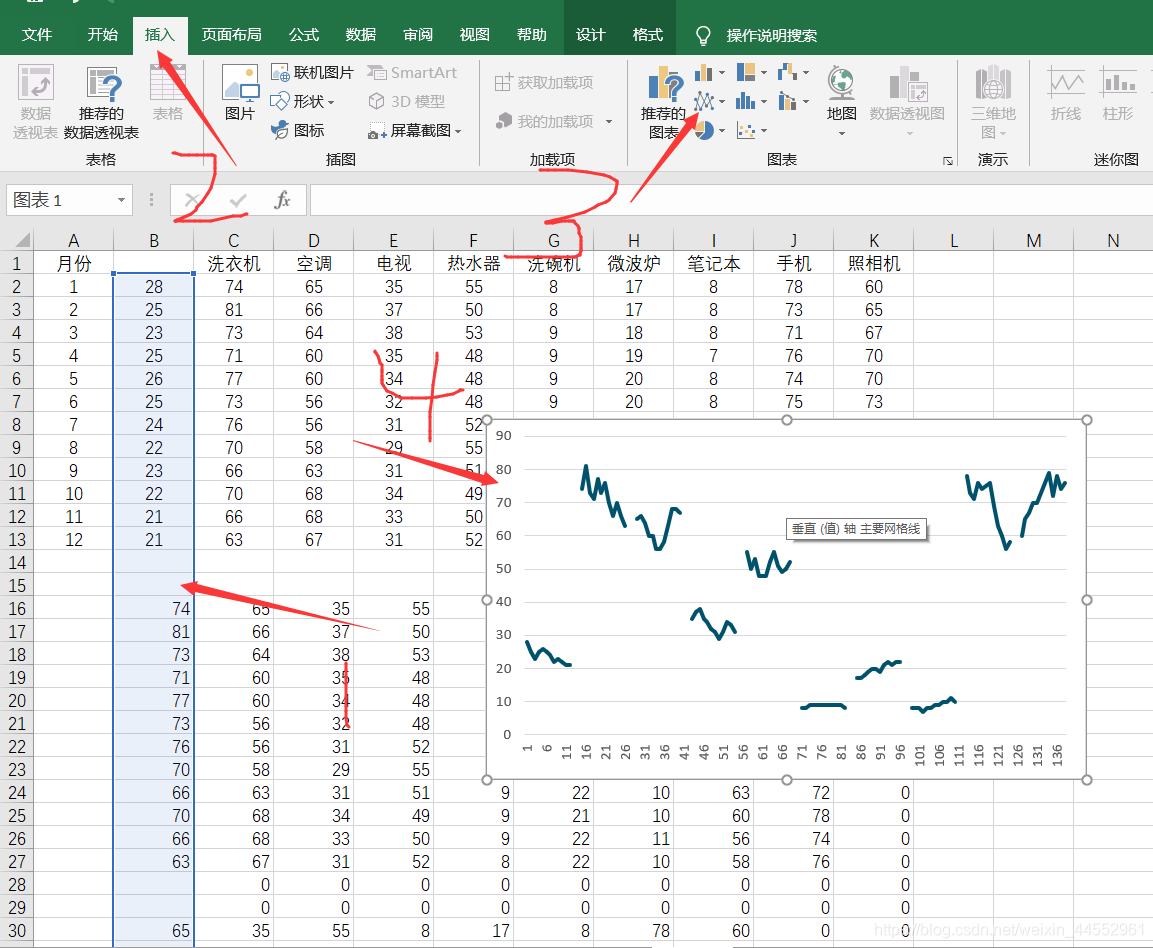Insert Online Pictures (联机图片)
Image resolution: width=1153 pixels, height=948 pixels.
(313, 73)
